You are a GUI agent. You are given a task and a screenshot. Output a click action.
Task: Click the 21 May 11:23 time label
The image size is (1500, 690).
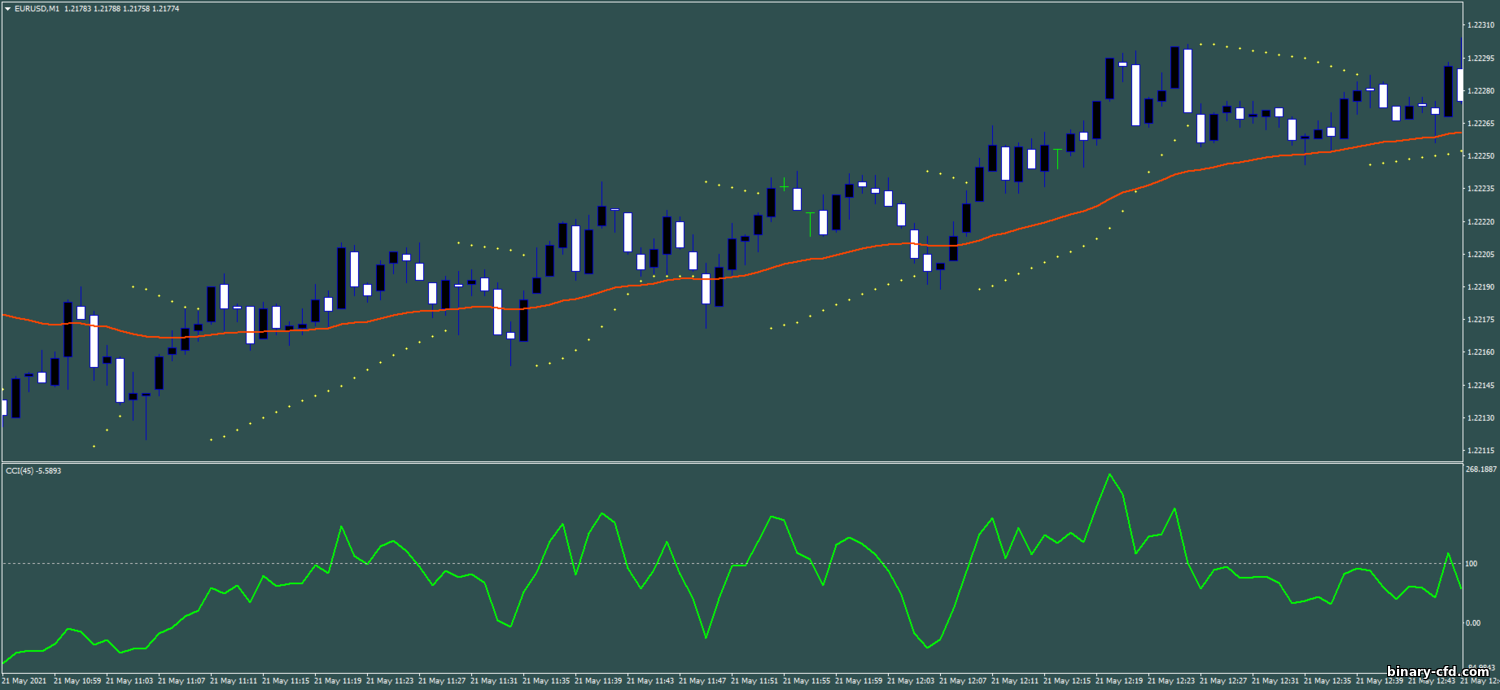click(x=391, y=681)
